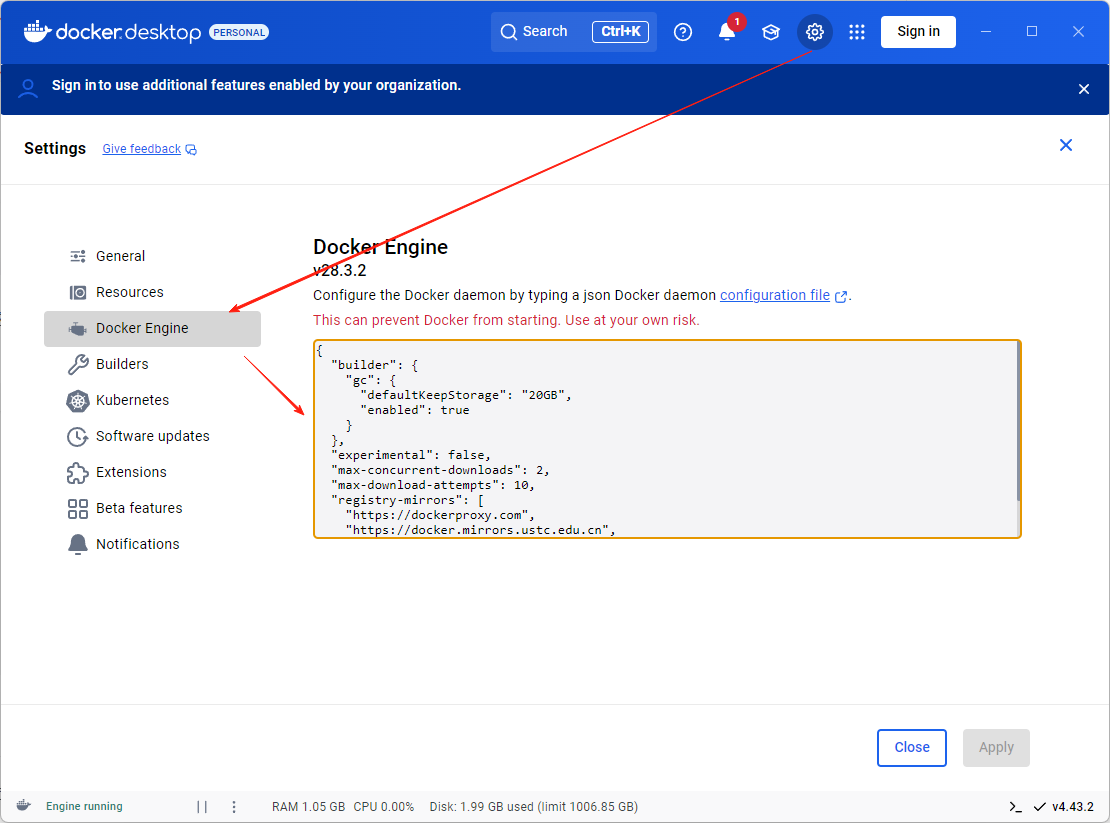Click the Engine running status text
The height and width of the screenshot is (823, 1110).
(84, 806)
